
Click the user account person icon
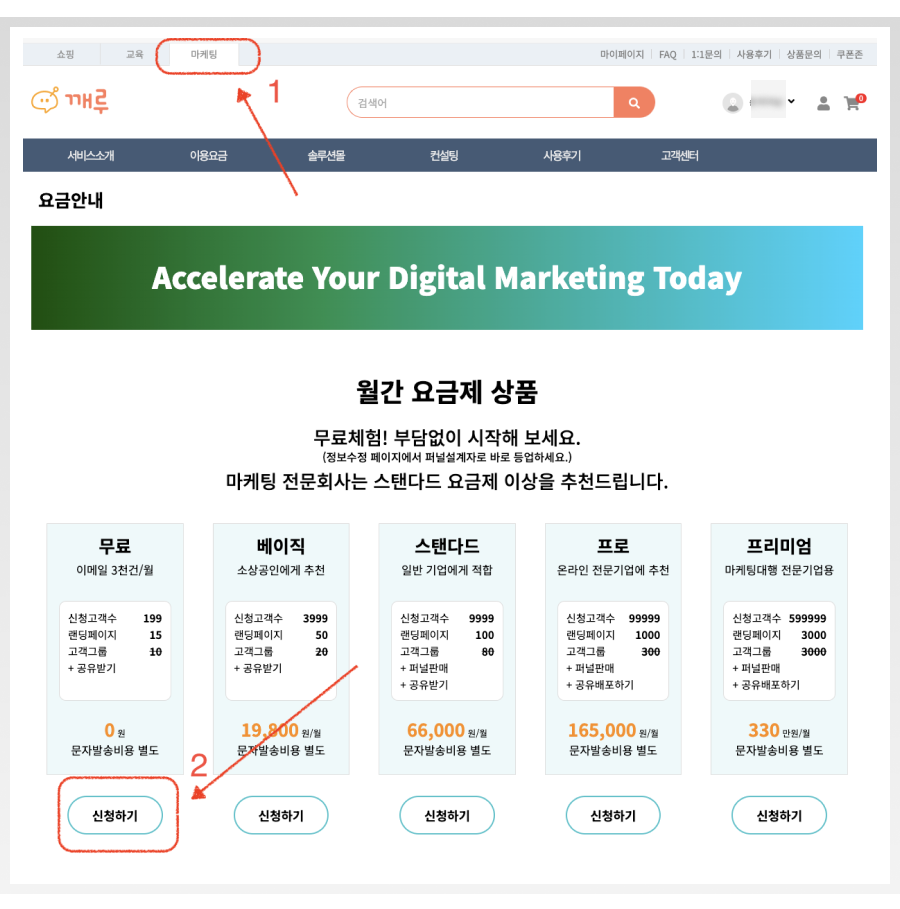coord(823,103)
